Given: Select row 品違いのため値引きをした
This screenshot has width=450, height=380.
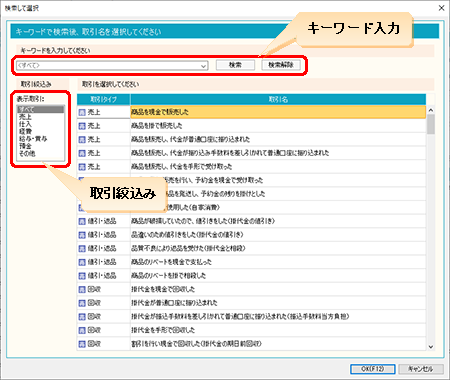Looking at the screenshot, I should coord(252,235).
